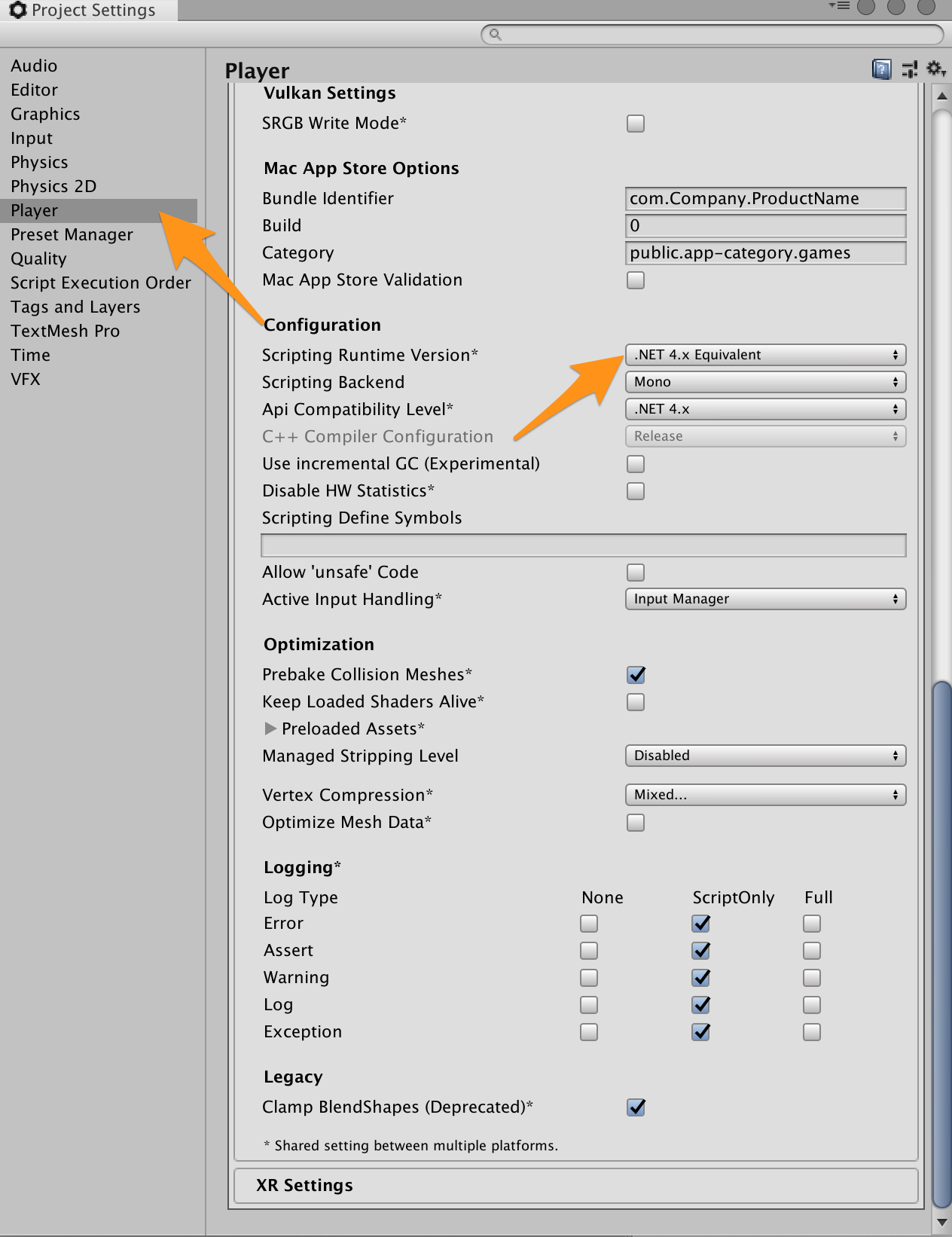Set Exception log type to Full
The width and height of the screenshot is (952, 1237).
click(x=812, y=1032)
